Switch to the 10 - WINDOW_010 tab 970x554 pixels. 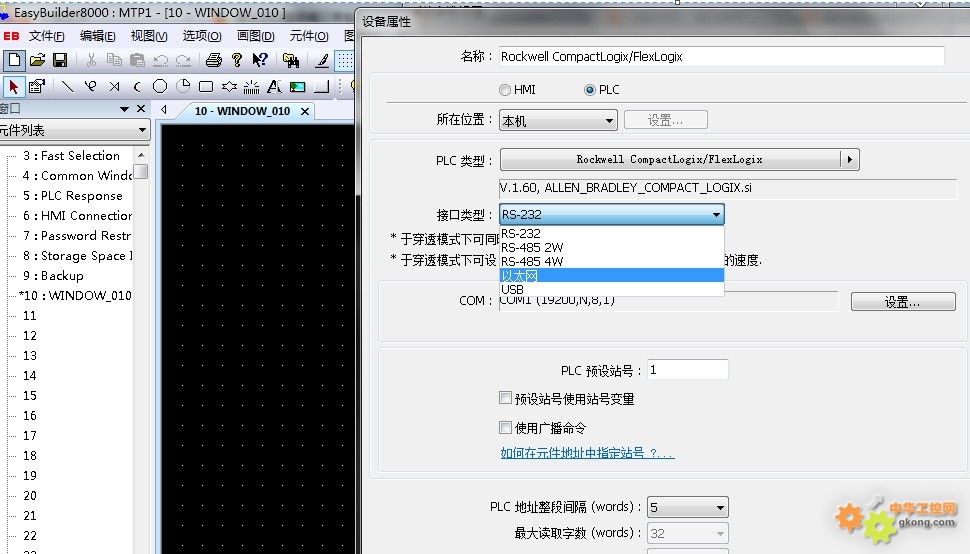click(x=242, y=111)
